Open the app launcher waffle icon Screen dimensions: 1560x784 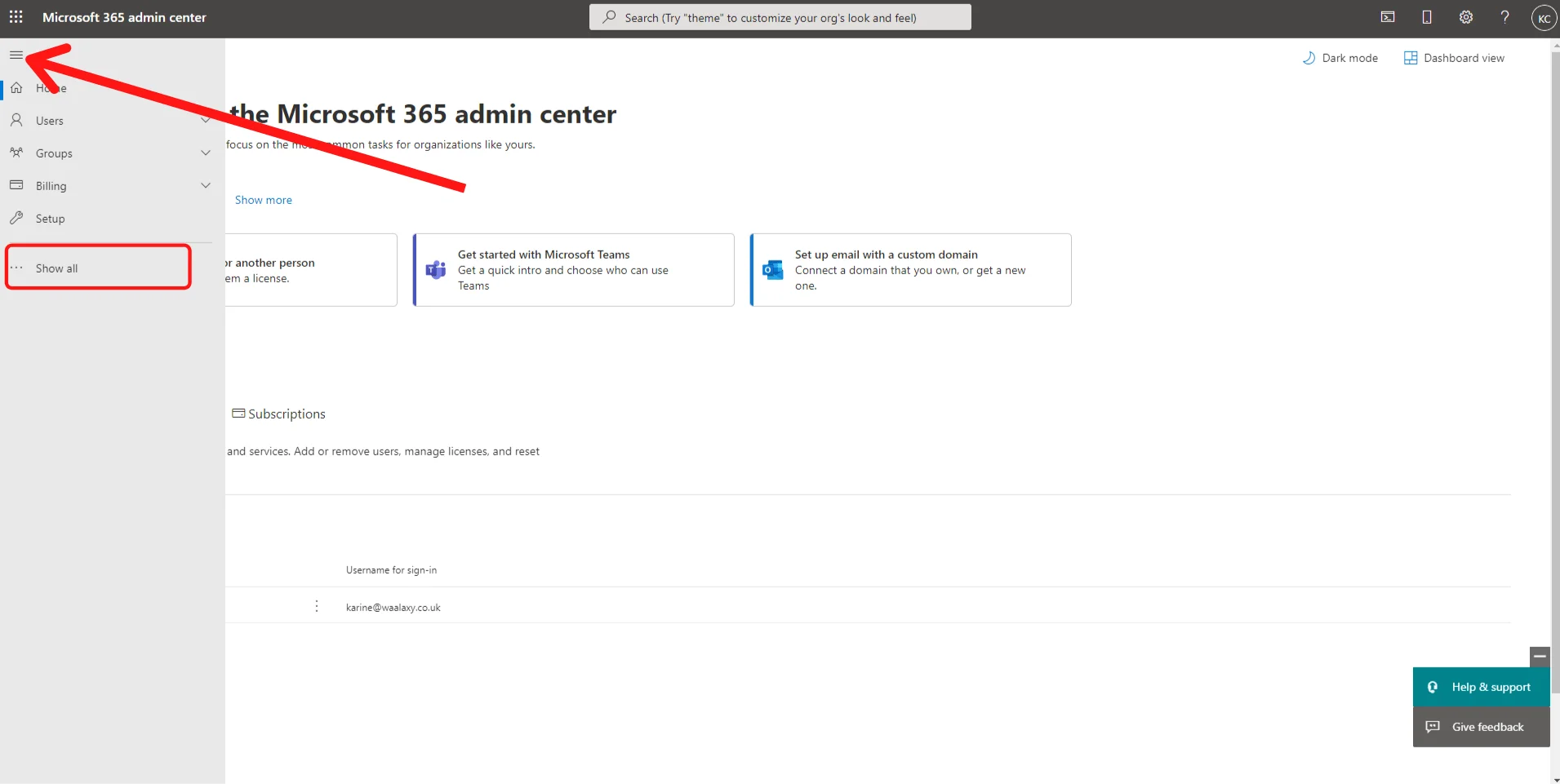(16, 17)
